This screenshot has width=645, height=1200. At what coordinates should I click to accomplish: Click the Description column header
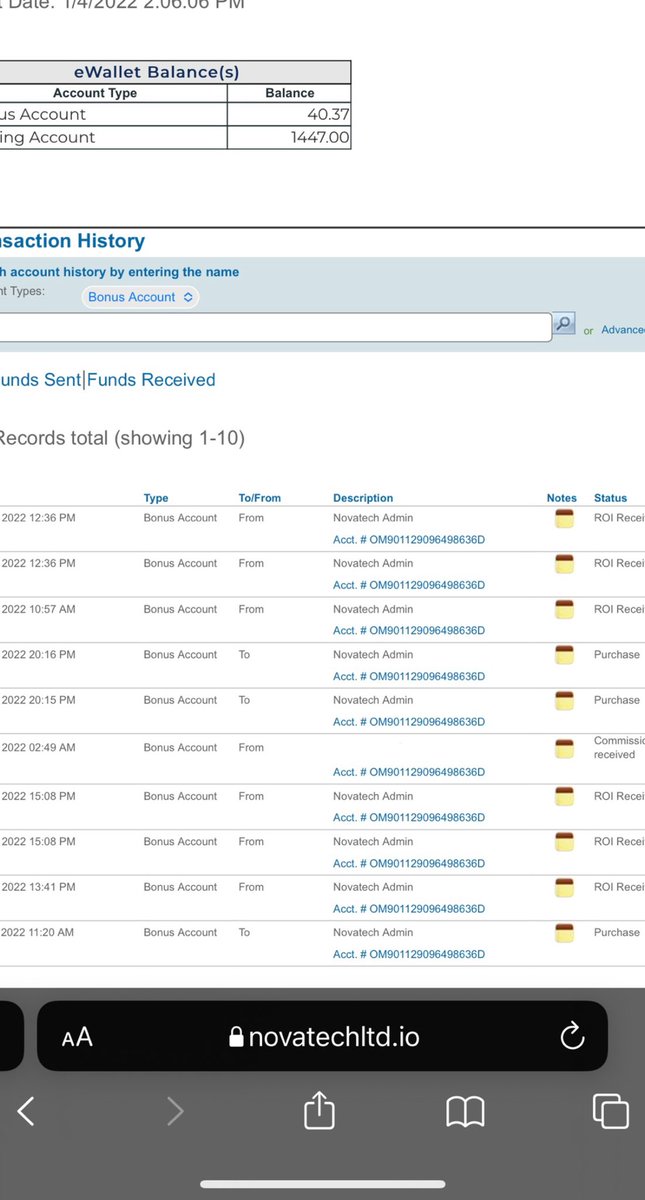pos(363,498)
